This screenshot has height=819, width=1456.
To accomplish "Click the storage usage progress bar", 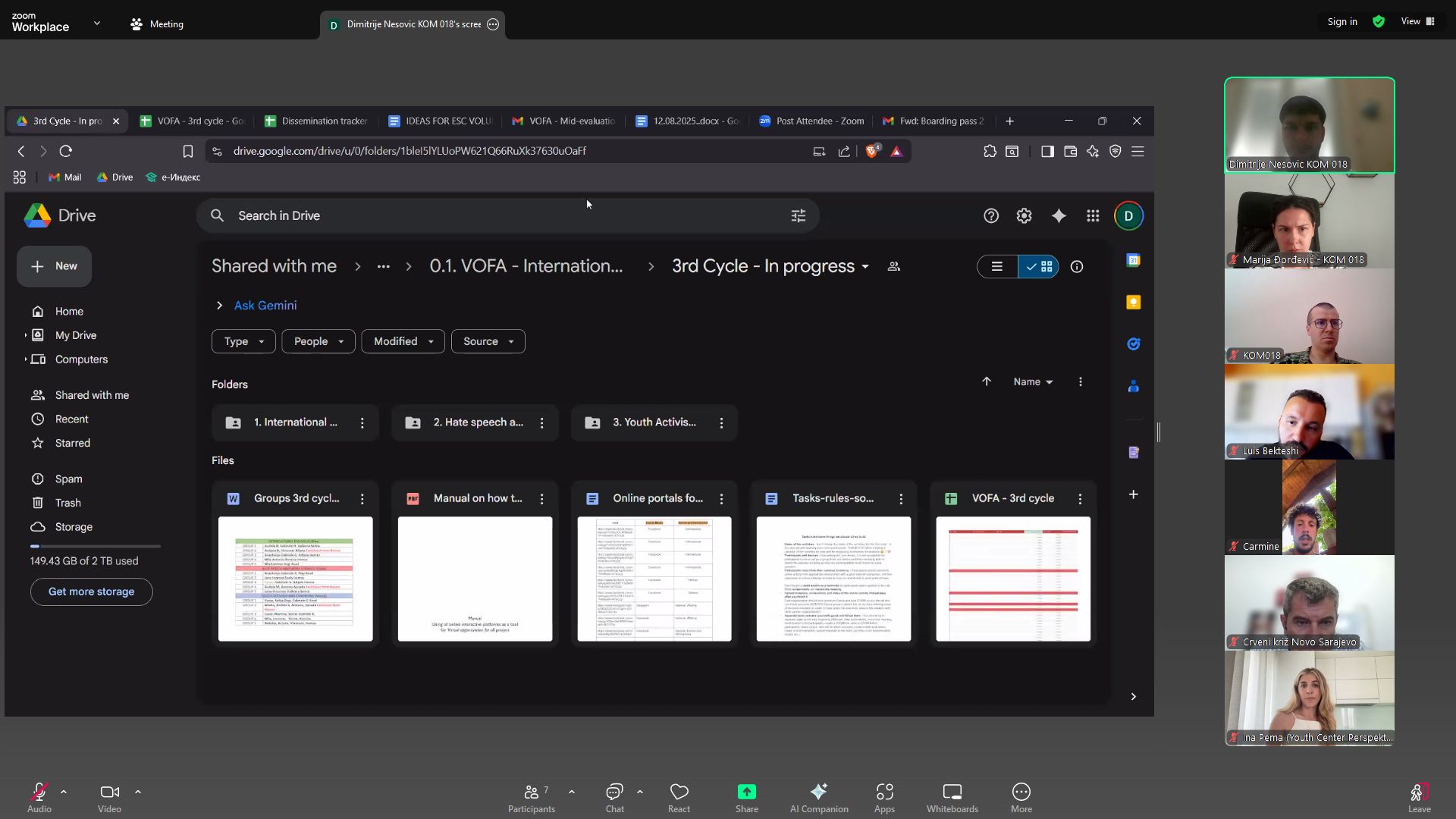I will click(95, 546).
